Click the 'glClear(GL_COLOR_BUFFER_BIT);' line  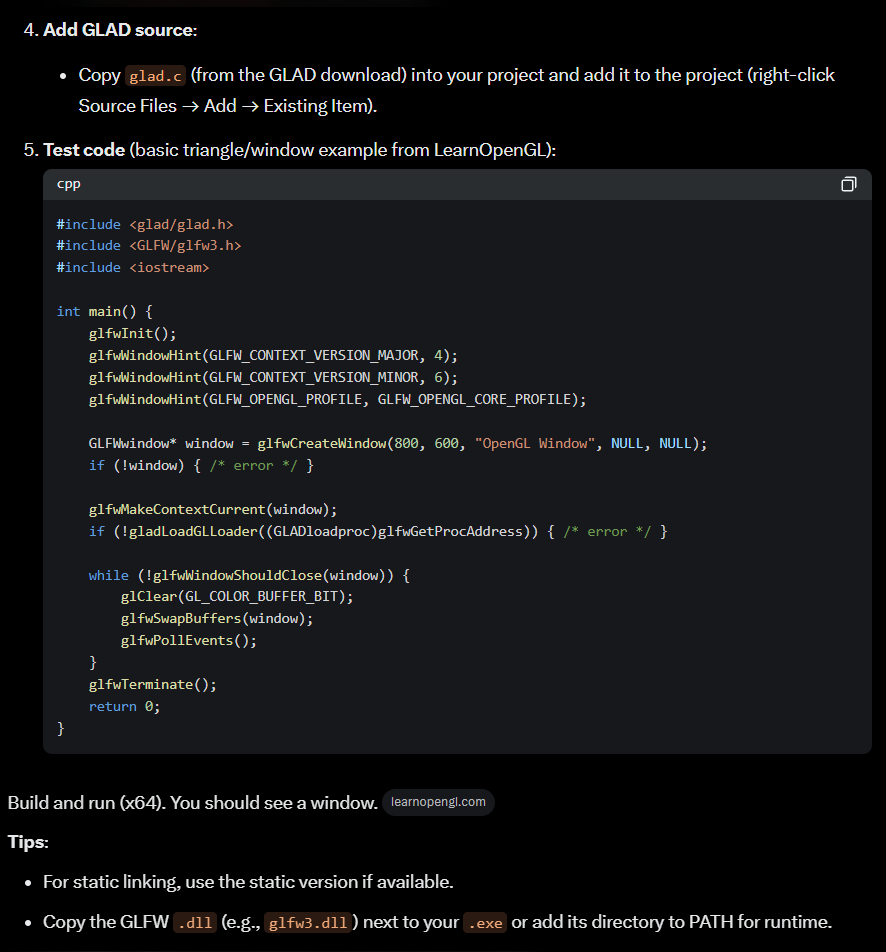(237, 596)
